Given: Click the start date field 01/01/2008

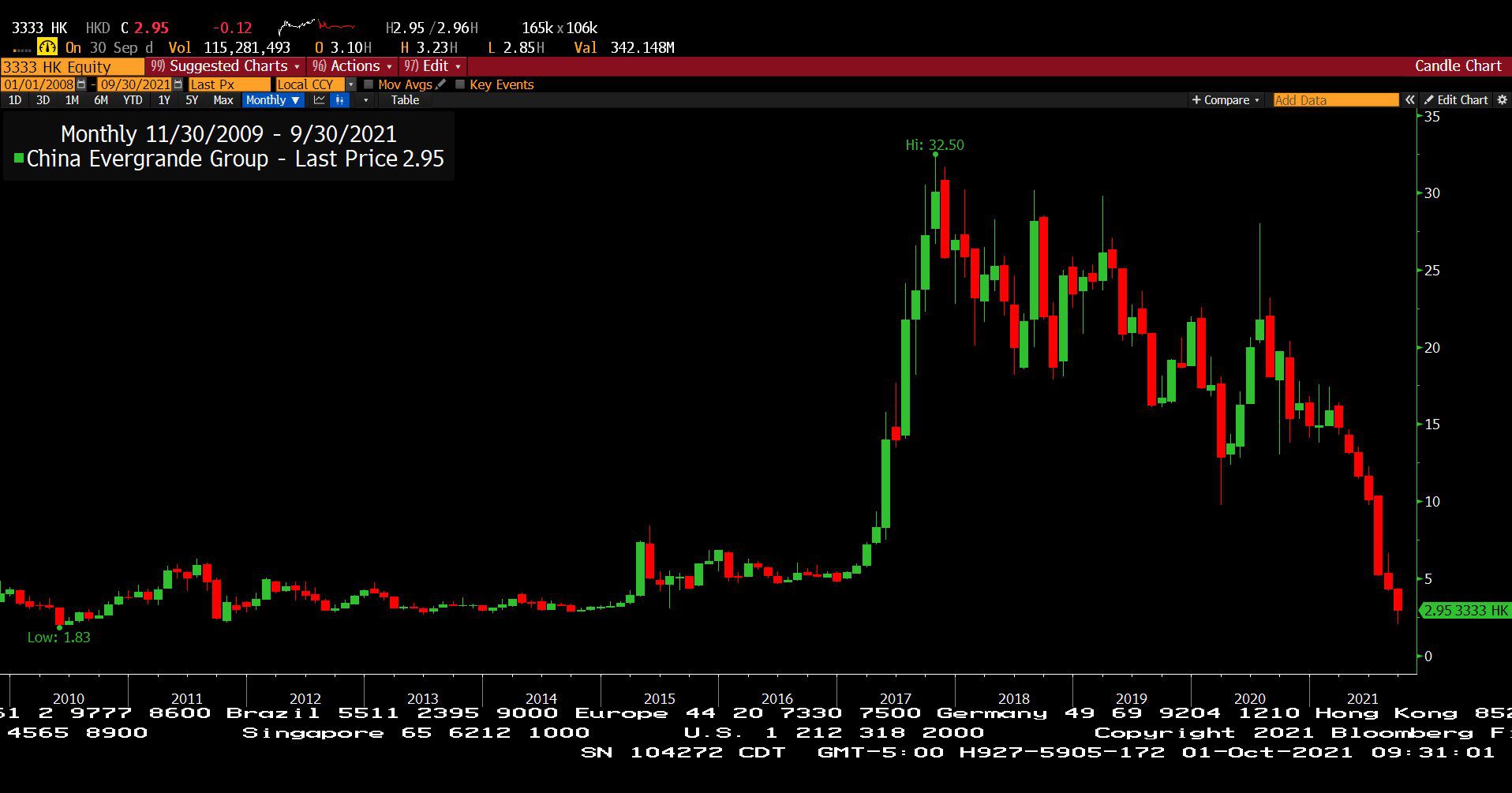Looking at the screenshot, I should [x=39, y=84].
